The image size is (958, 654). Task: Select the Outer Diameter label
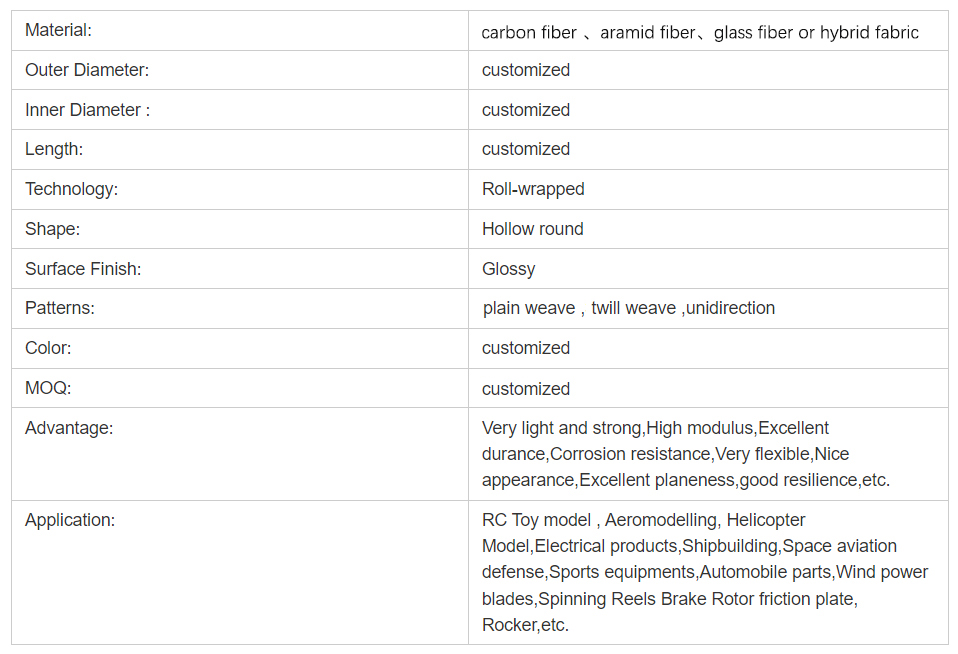87,70
